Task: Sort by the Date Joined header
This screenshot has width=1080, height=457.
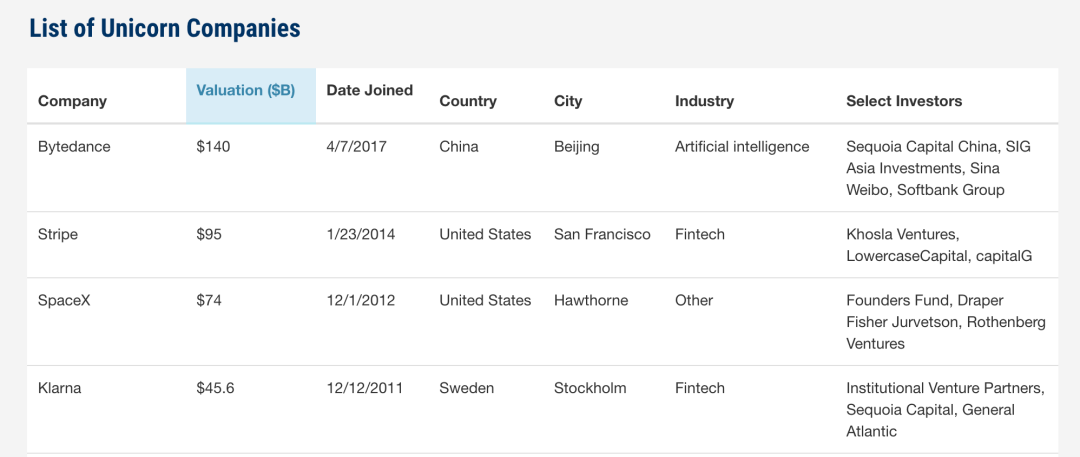Action: tap(370, 91)
